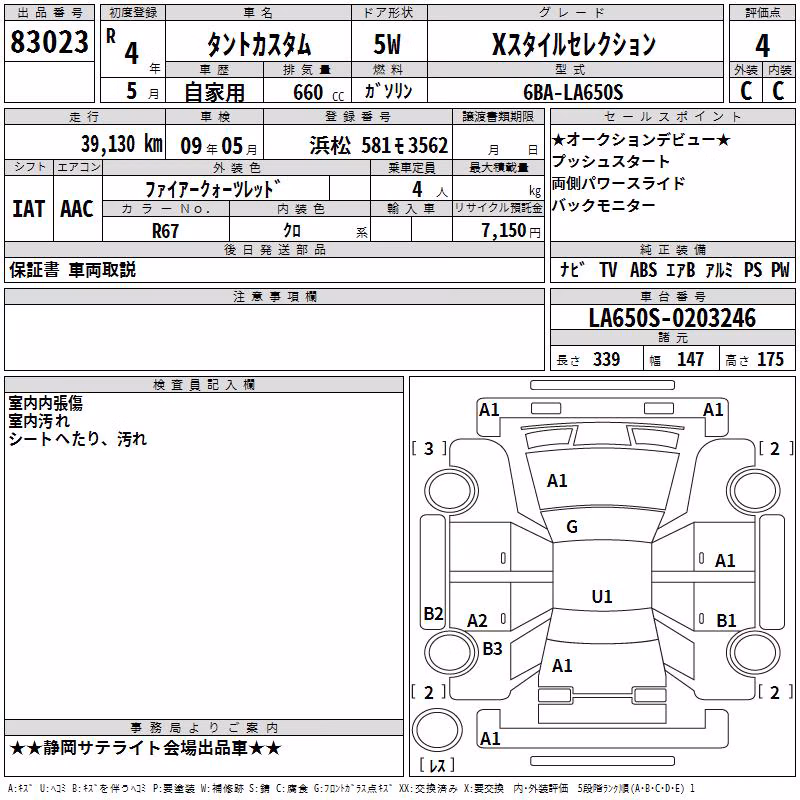
Task: Click inspector note シートへたり、汚れ
Action: pos(78,439)
